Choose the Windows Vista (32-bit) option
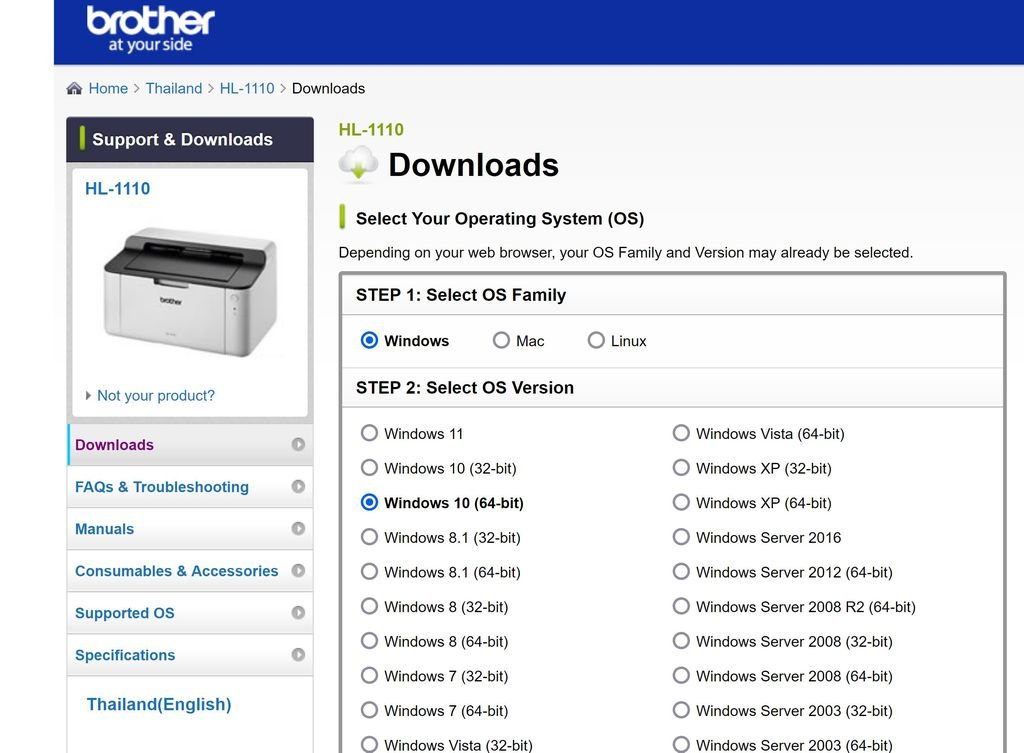The height and width of the screenshot is (753, 1024). [x=369, y=745]
